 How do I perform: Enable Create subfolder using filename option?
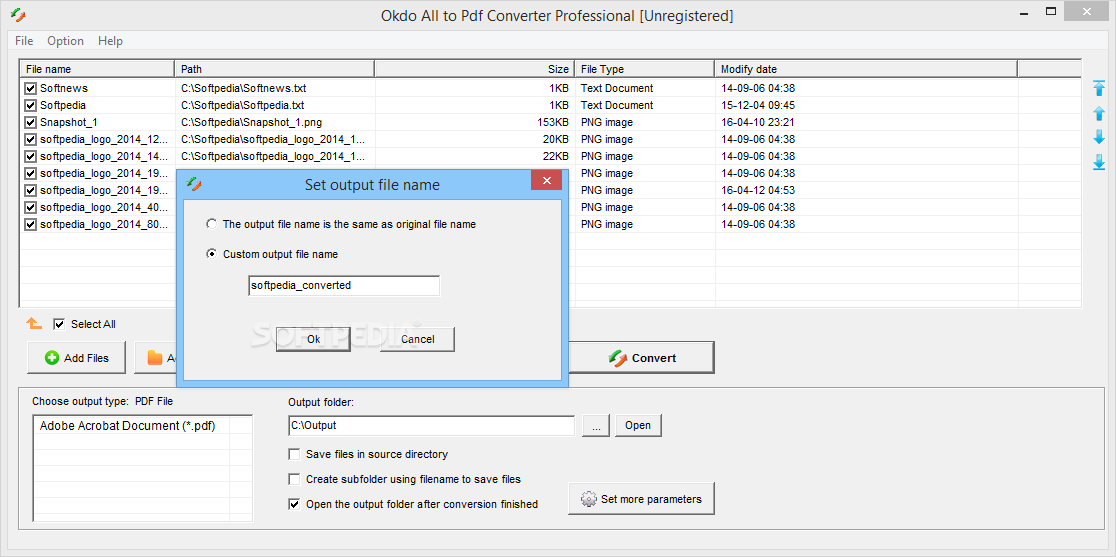[294, 479]
